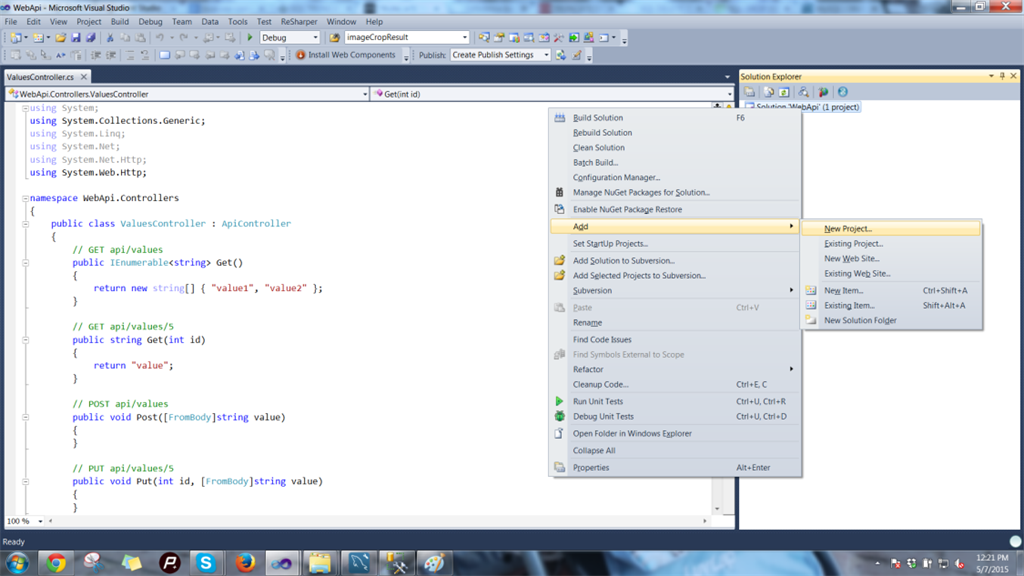Collapse the namespace WebApi.Controllers code block
Viewport: 1024px width, 576px height.
click(25, 198)
